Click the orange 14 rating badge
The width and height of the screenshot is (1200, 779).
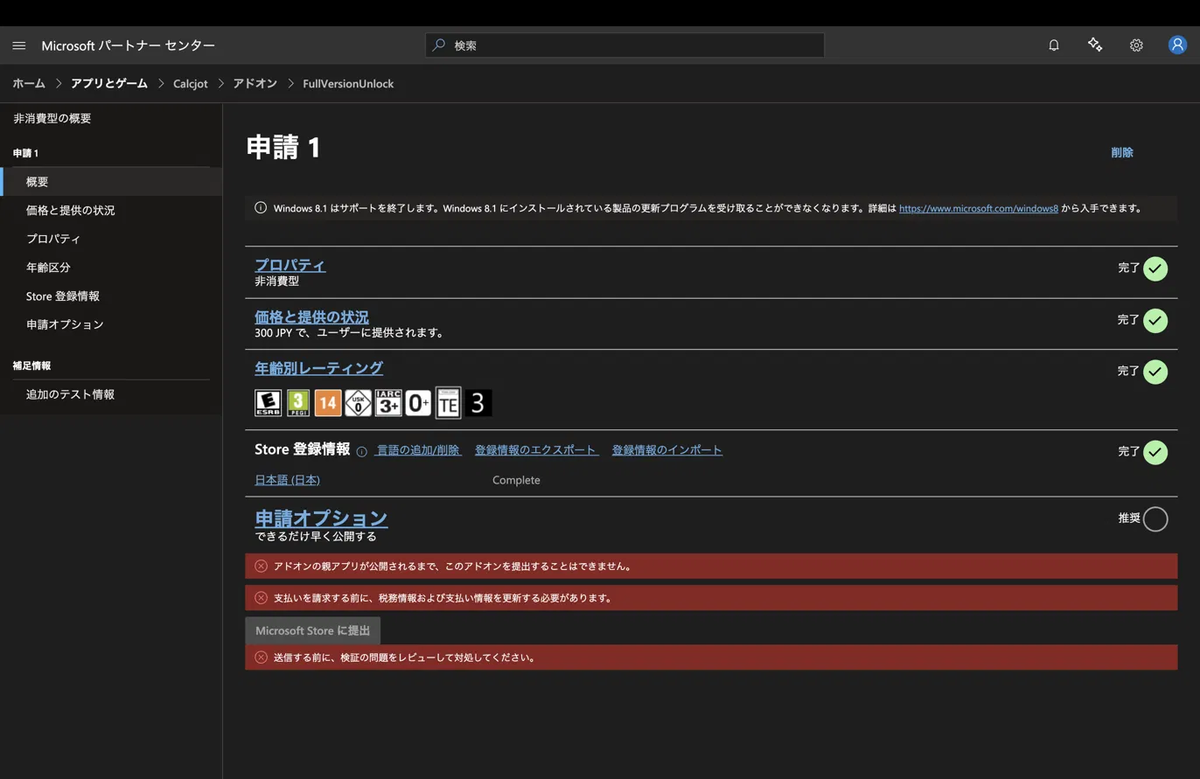(x=328, y=403)
